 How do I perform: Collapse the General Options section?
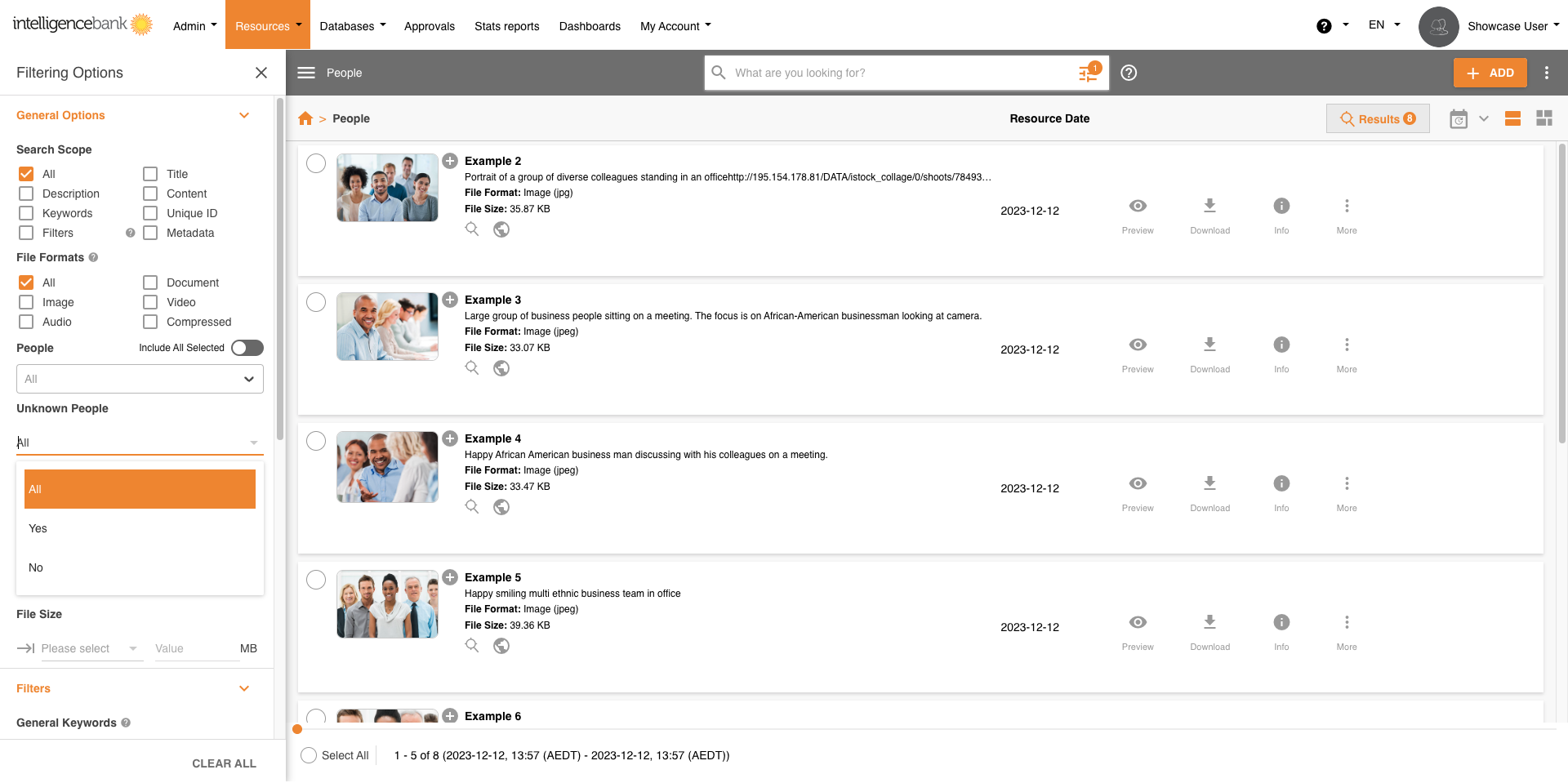[x=243, y=115]
